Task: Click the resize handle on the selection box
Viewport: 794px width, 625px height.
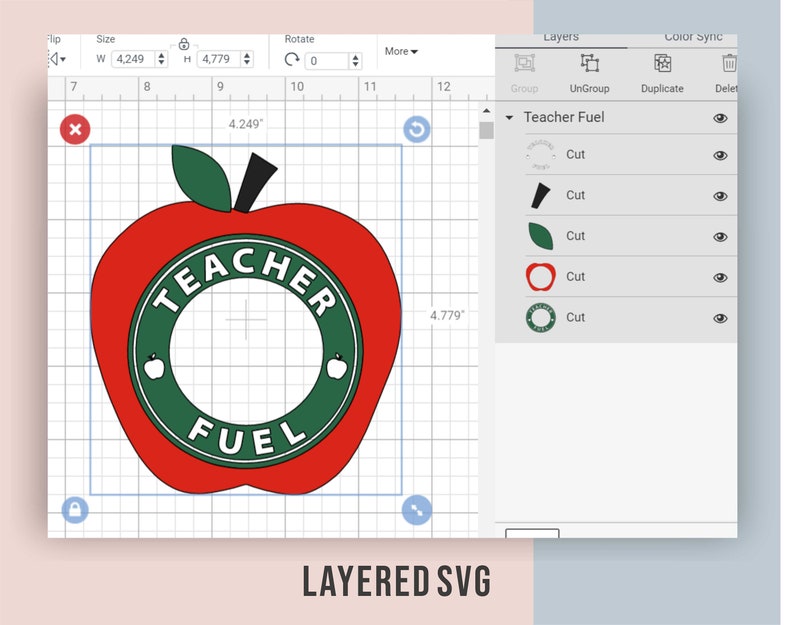Action: click(417, 510)
